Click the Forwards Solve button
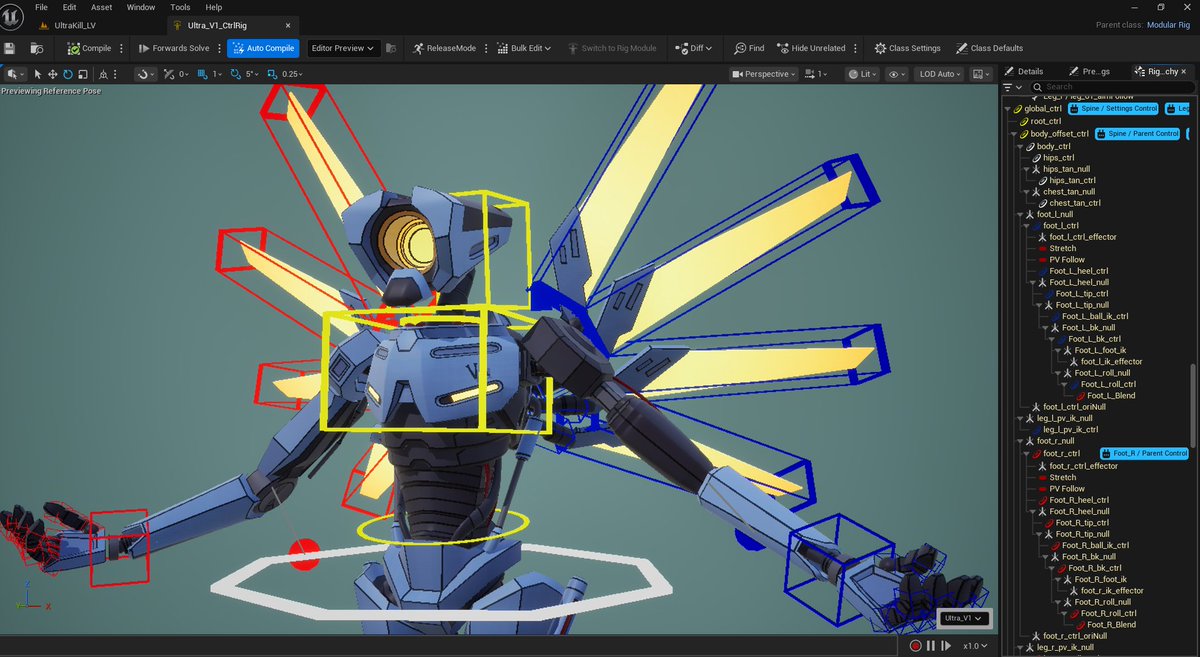1200x657 pixels. tap(173, 48)
